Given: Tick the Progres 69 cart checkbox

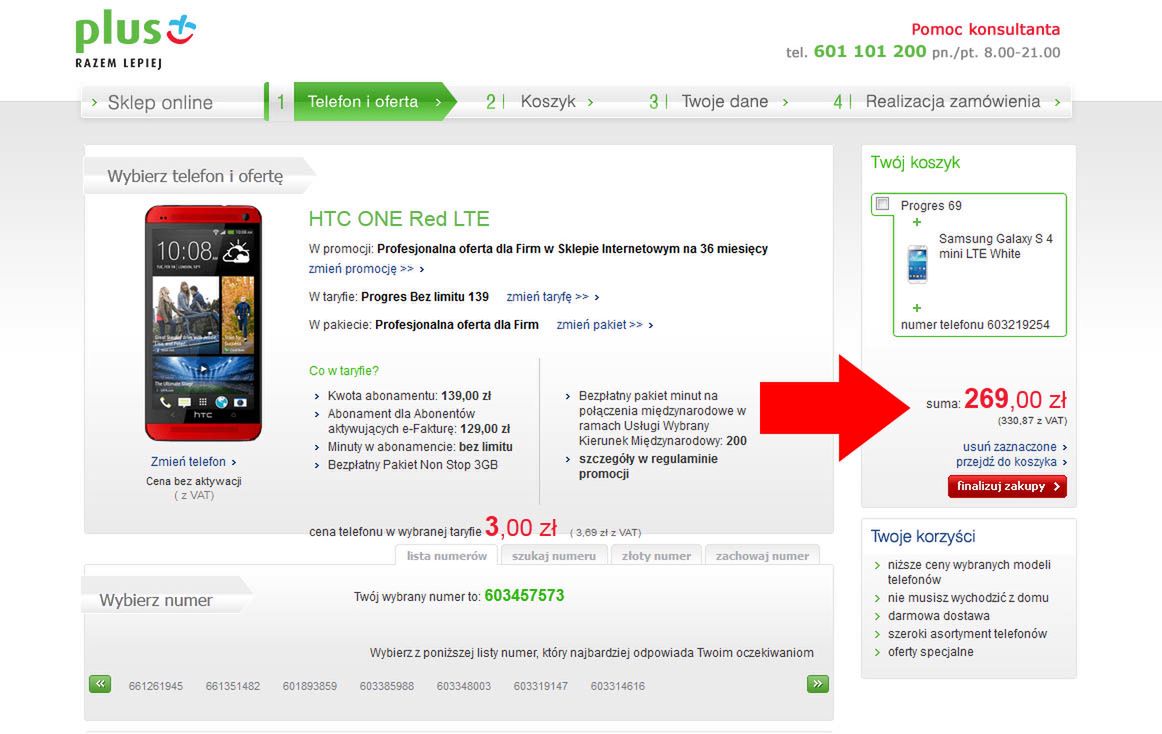Looking at the screenshot, I should (x=882, y=203).
